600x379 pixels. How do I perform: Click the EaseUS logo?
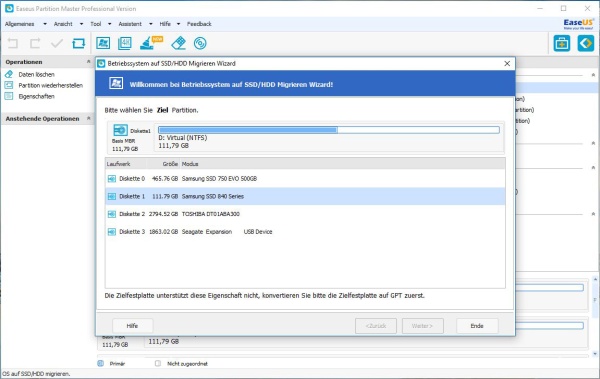point(578,24)
